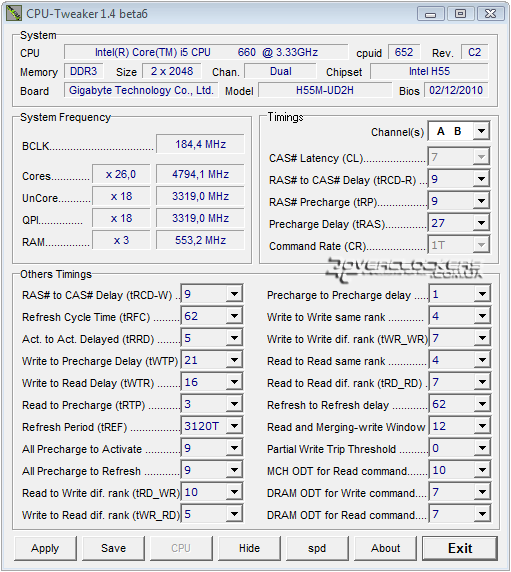511x572 pixels.
Task: Open DRAM ODT for Read command dropdown
Action: (x=482, y=514)
